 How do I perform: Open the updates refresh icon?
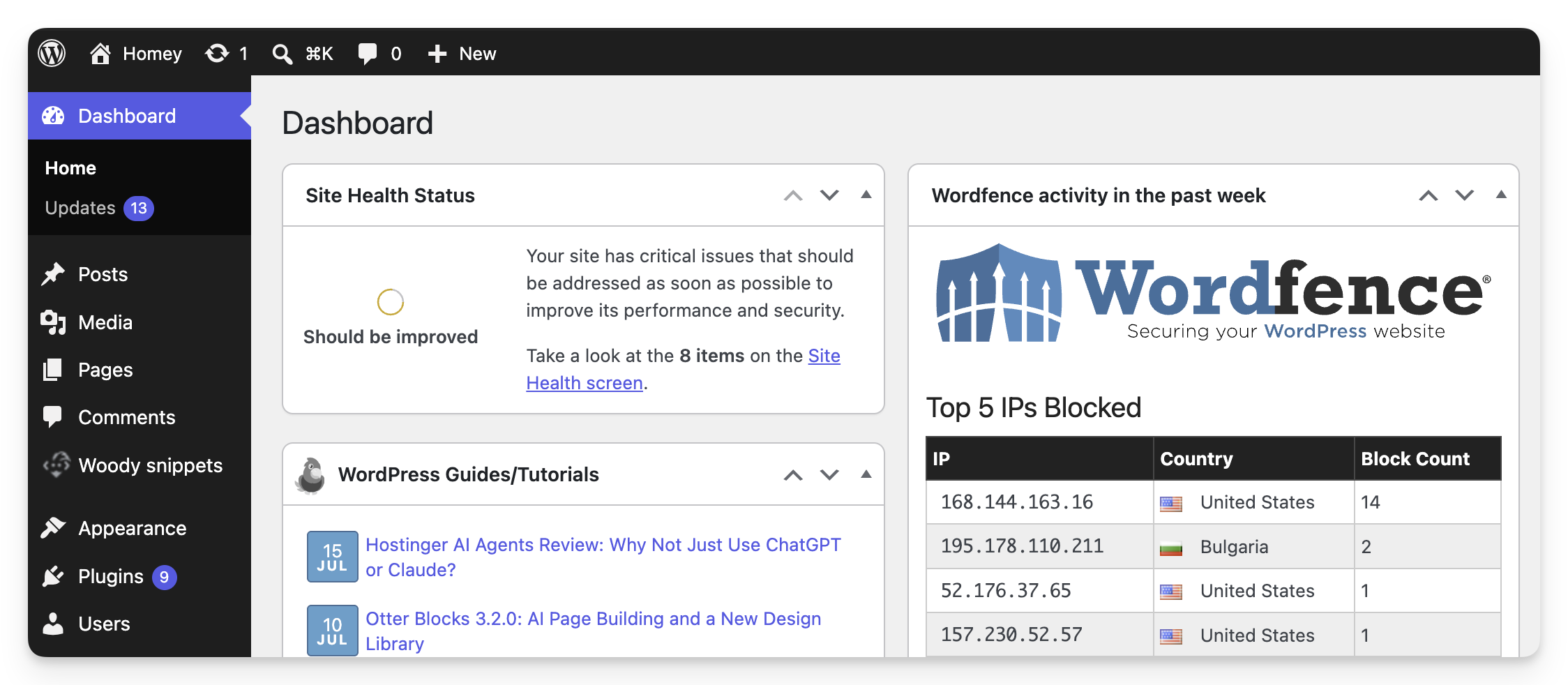pyautogui.click(x=217, y=54)
